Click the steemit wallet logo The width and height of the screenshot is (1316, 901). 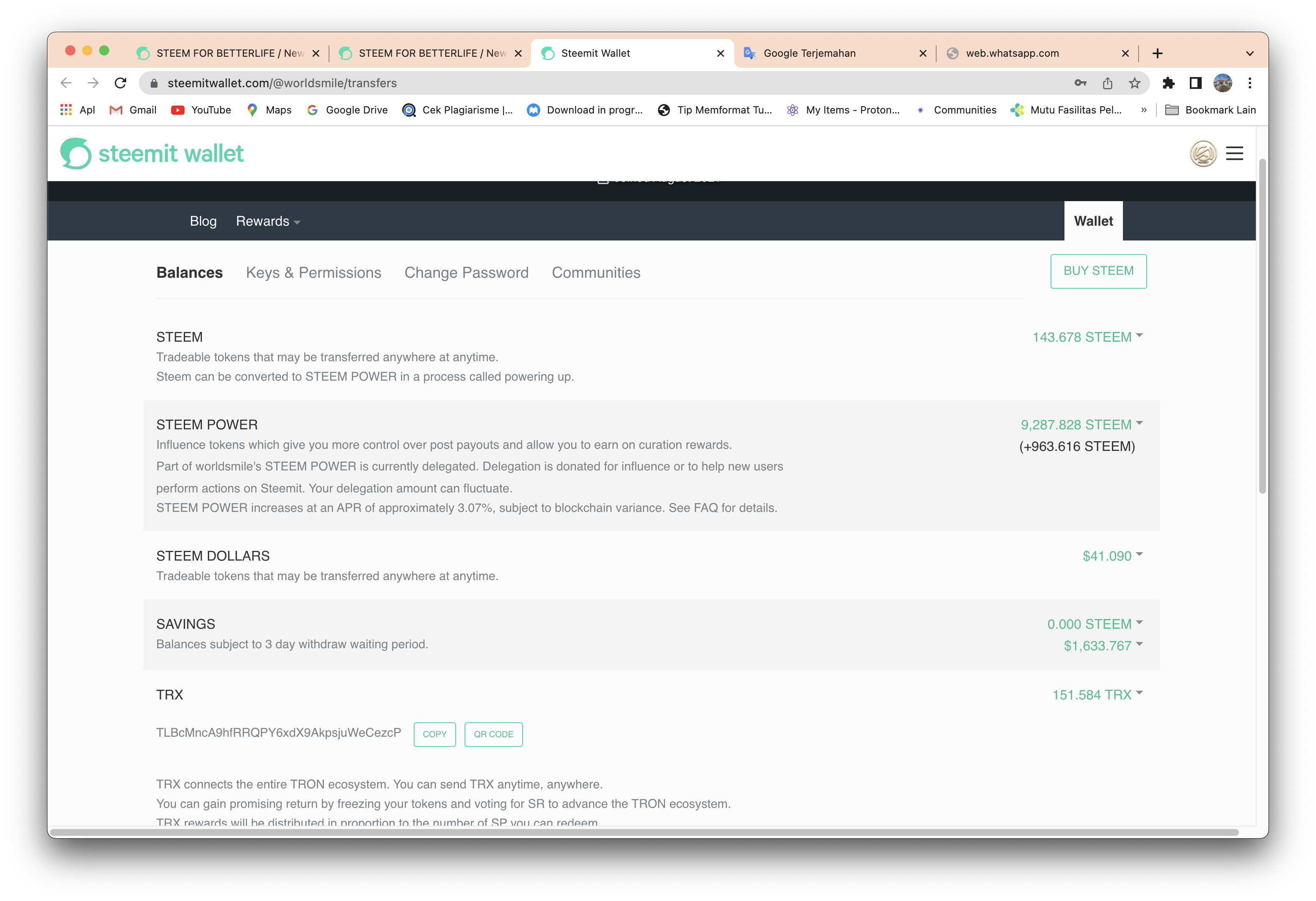152,153
